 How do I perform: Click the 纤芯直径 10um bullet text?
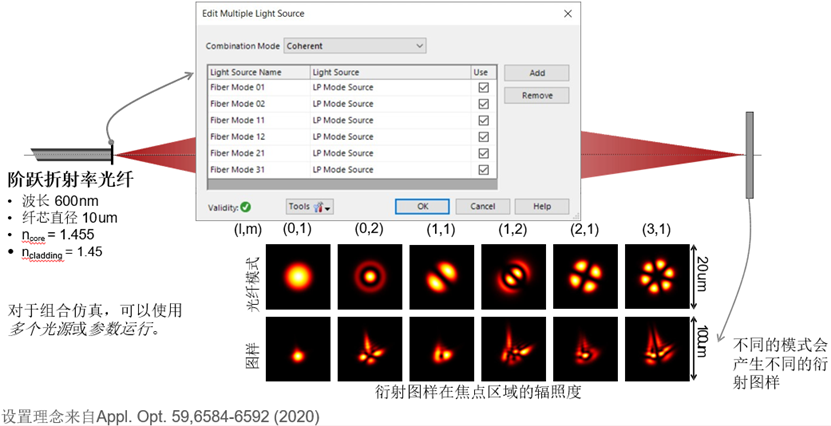[69, 218]
